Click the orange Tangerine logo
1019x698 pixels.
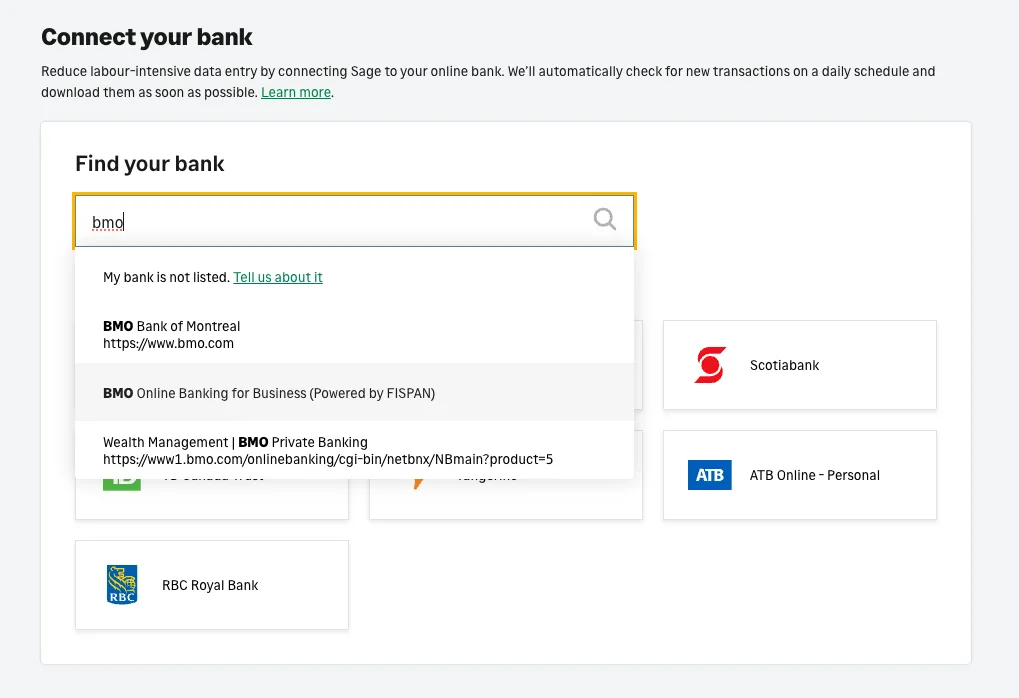(x=419, y=484)
